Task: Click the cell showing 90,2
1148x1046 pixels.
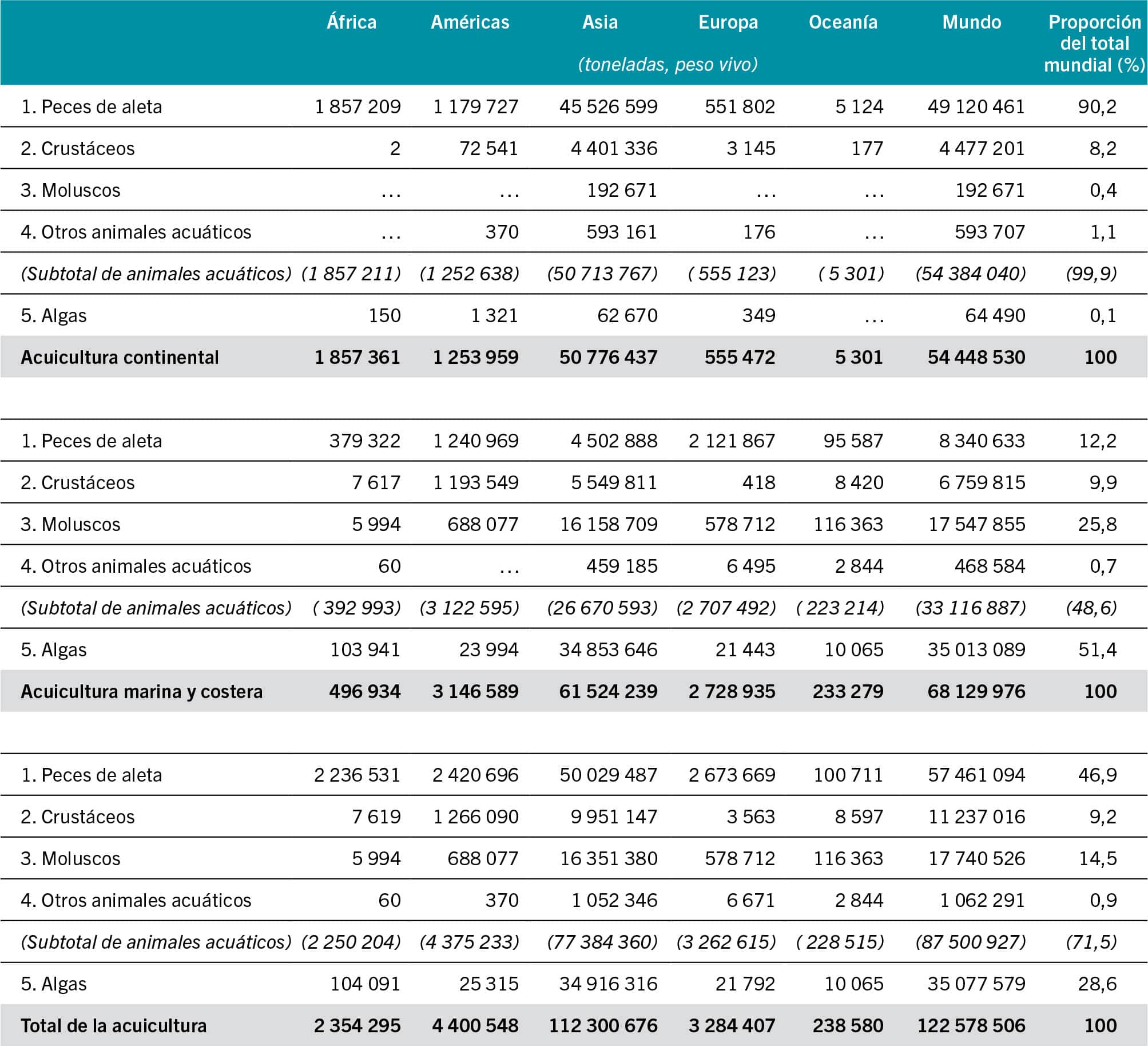Action: click(x=1097, y=107)
